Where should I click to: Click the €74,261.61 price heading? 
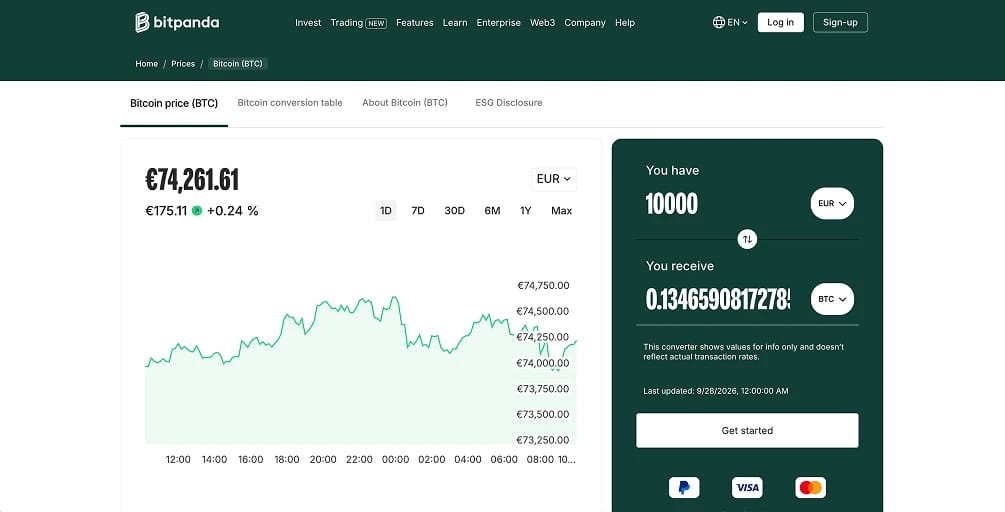(192, 180)
